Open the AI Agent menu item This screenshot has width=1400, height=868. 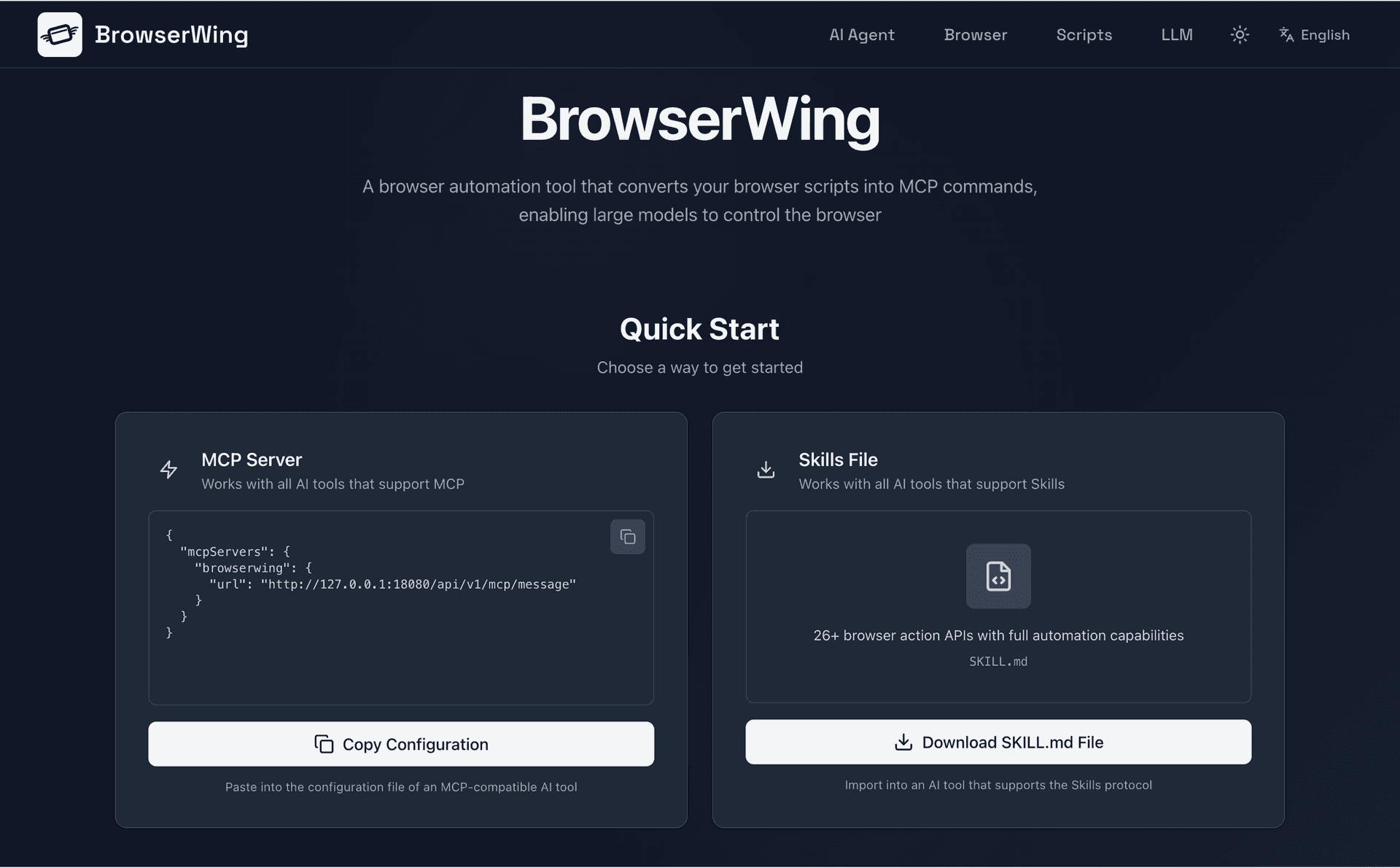861,34
